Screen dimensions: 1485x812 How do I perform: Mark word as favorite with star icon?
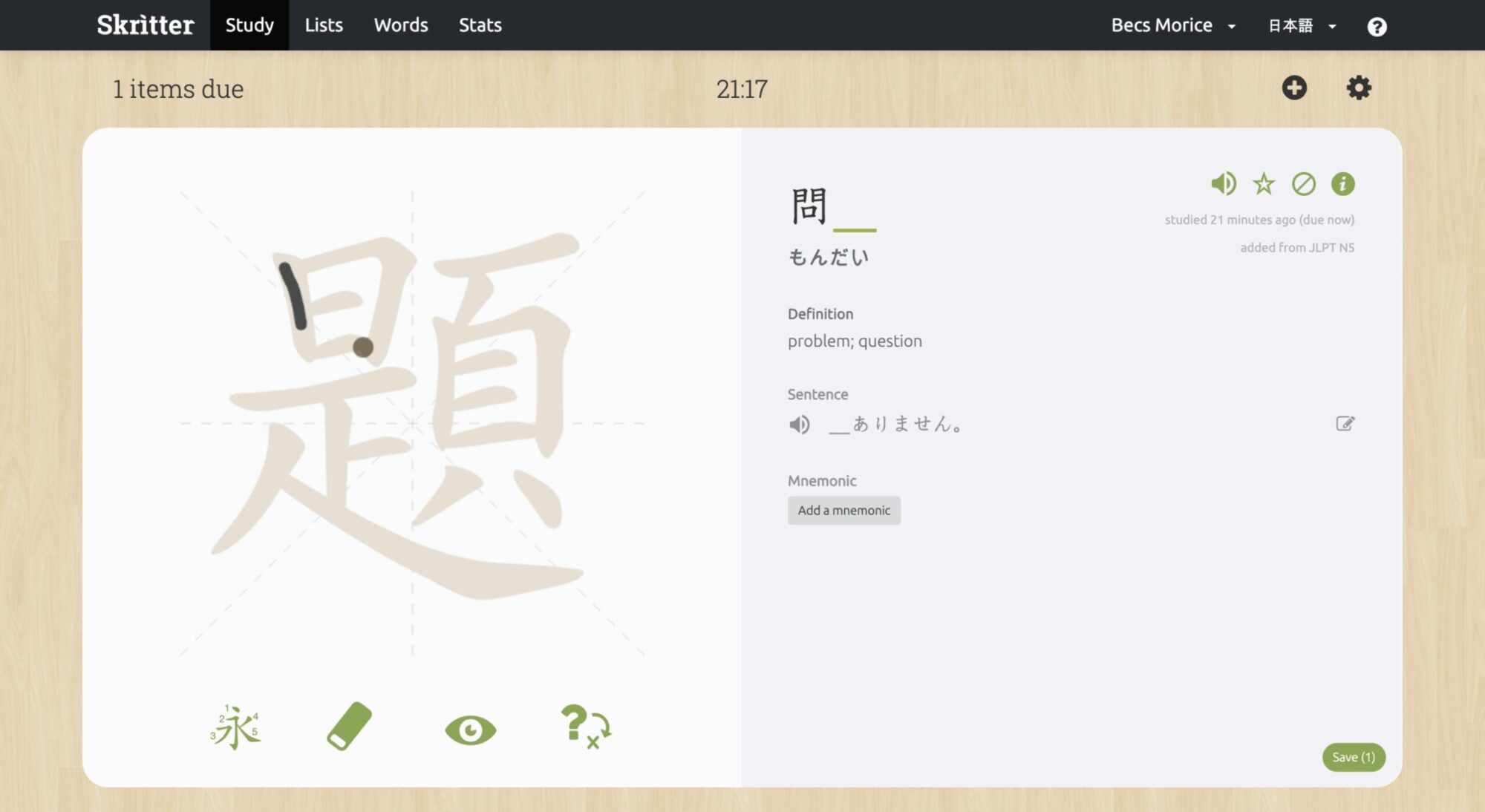pyautogui.click(x=1263, y=183)
